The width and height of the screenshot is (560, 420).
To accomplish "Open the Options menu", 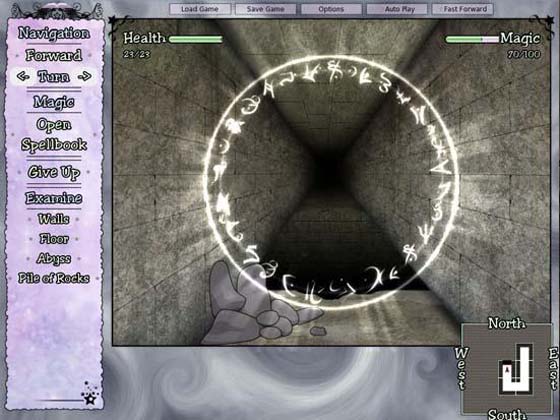I will click(331, 9).
